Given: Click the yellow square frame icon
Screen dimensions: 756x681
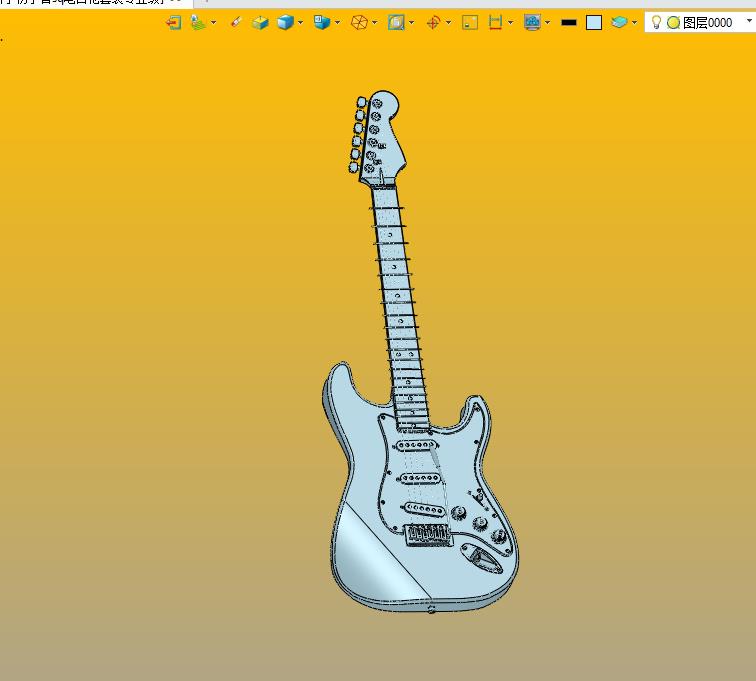Looking at the screenshot, I should [470, 23].
